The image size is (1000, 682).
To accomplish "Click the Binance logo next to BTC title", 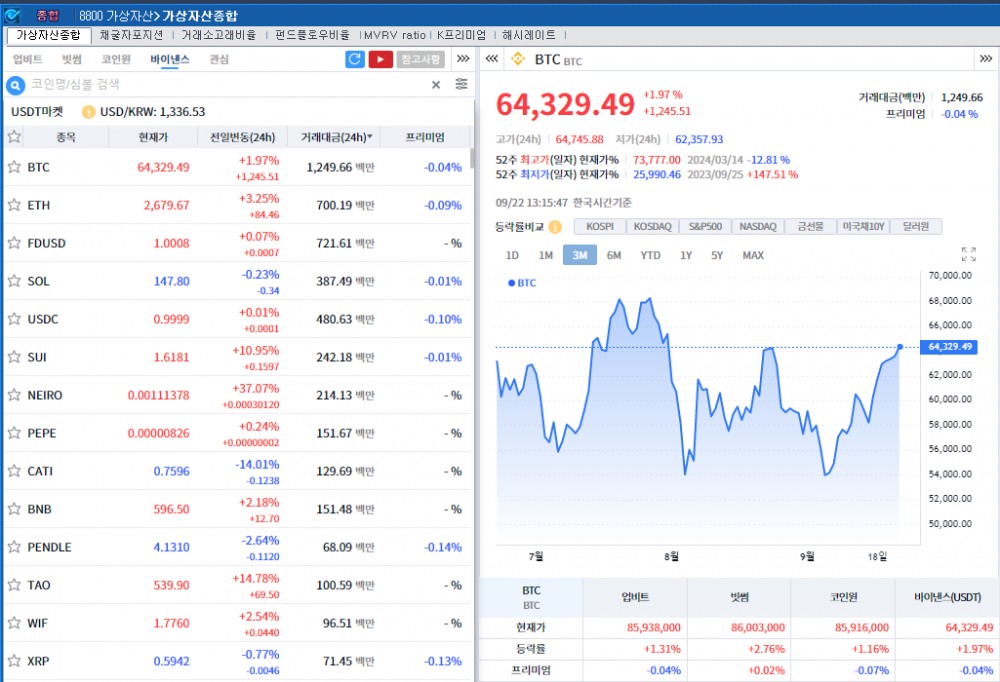I will pos(519,59).
